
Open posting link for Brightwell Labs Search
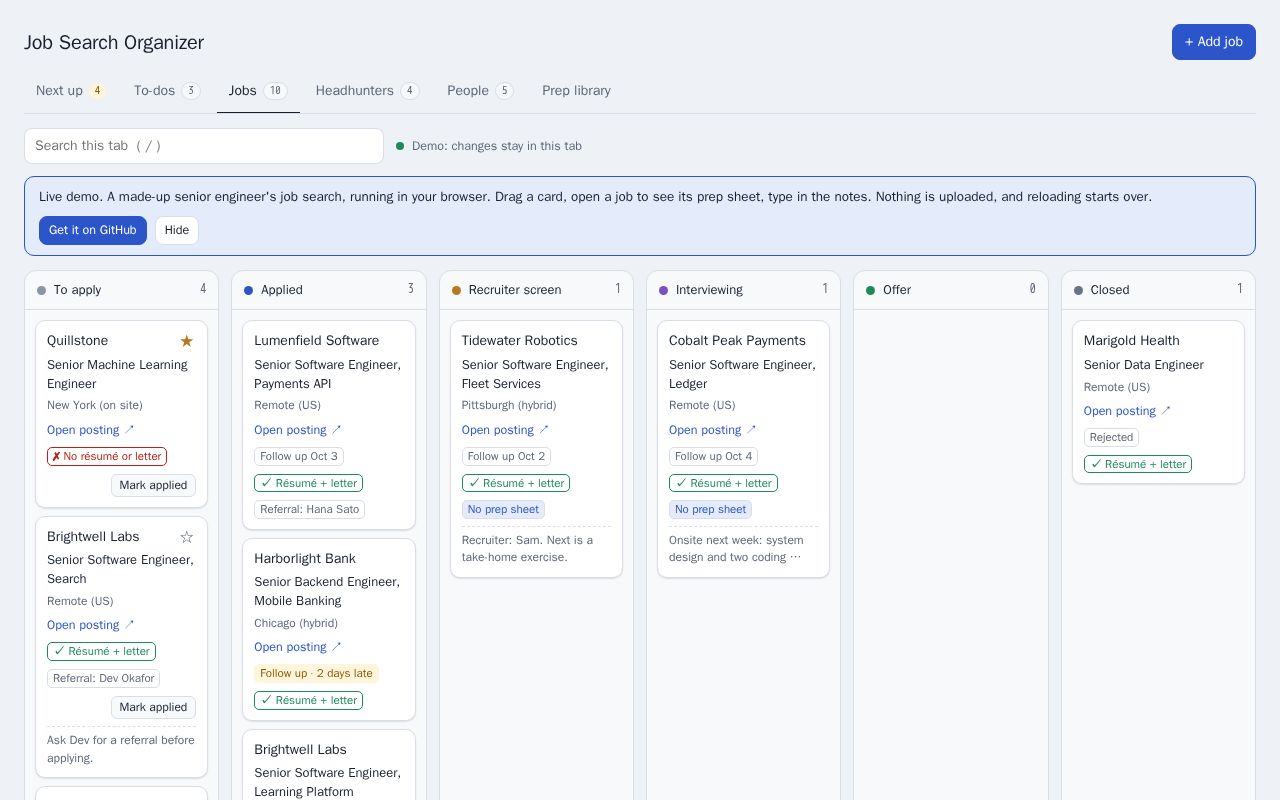click(x=91, y=625)
